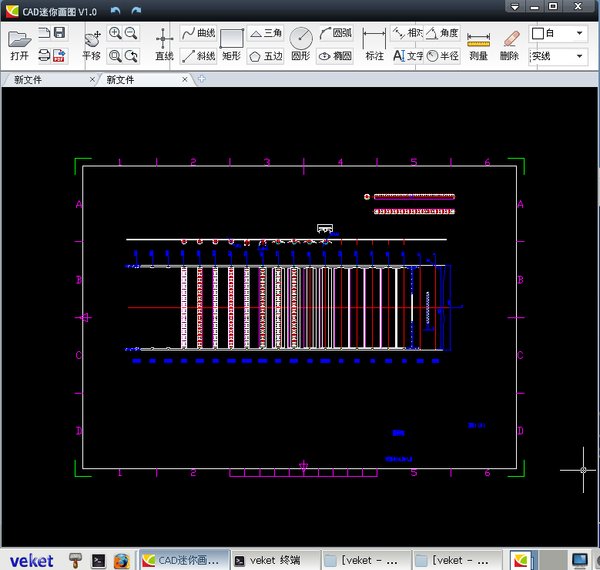The width and height of the screenshot is (600, 570).
Task: Close the second 新文件 tab
Action: (186, 80)
